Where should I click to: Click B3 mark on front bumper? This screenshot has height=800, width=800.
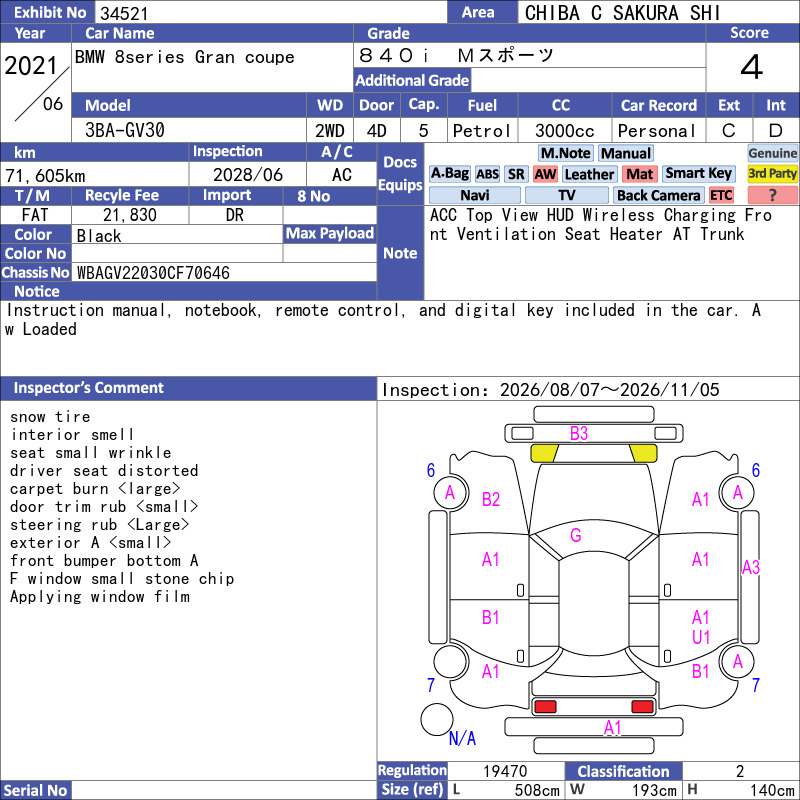[x=579, y=434]
